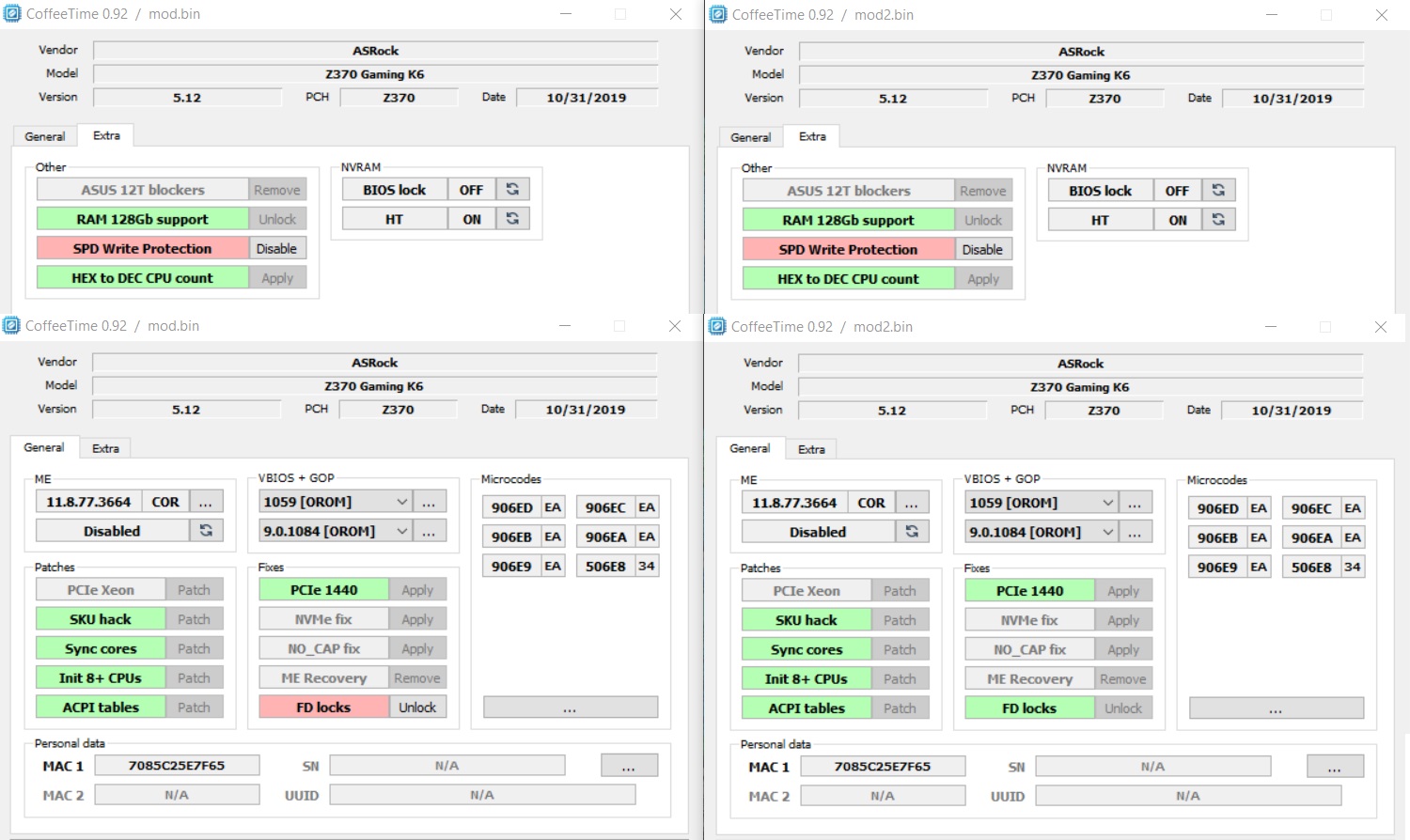This screenshot has width=1410, height=840.
Task: Toggle HT ON state in mod.bin window
Action: tap(471, 219)
